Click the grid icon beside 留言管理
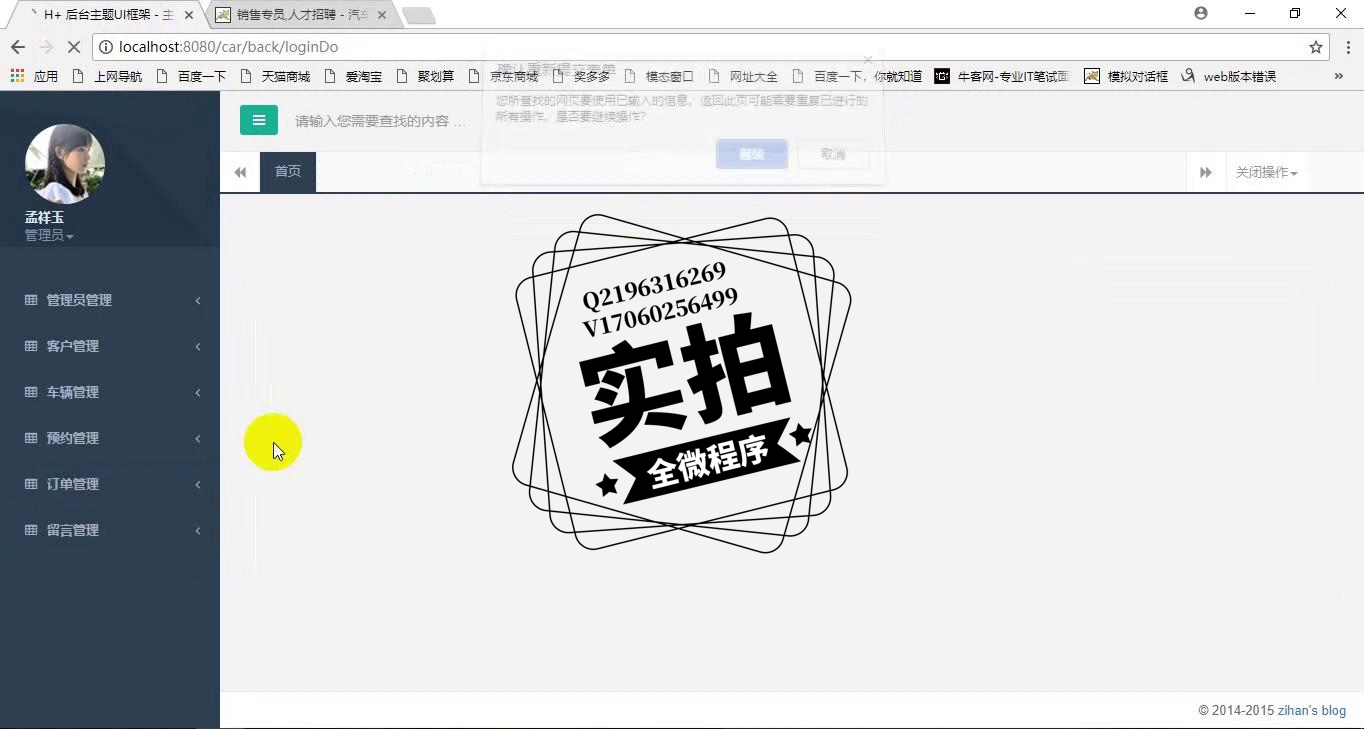The width and height of the screenshot is (1364, 729). coord(31,530)
